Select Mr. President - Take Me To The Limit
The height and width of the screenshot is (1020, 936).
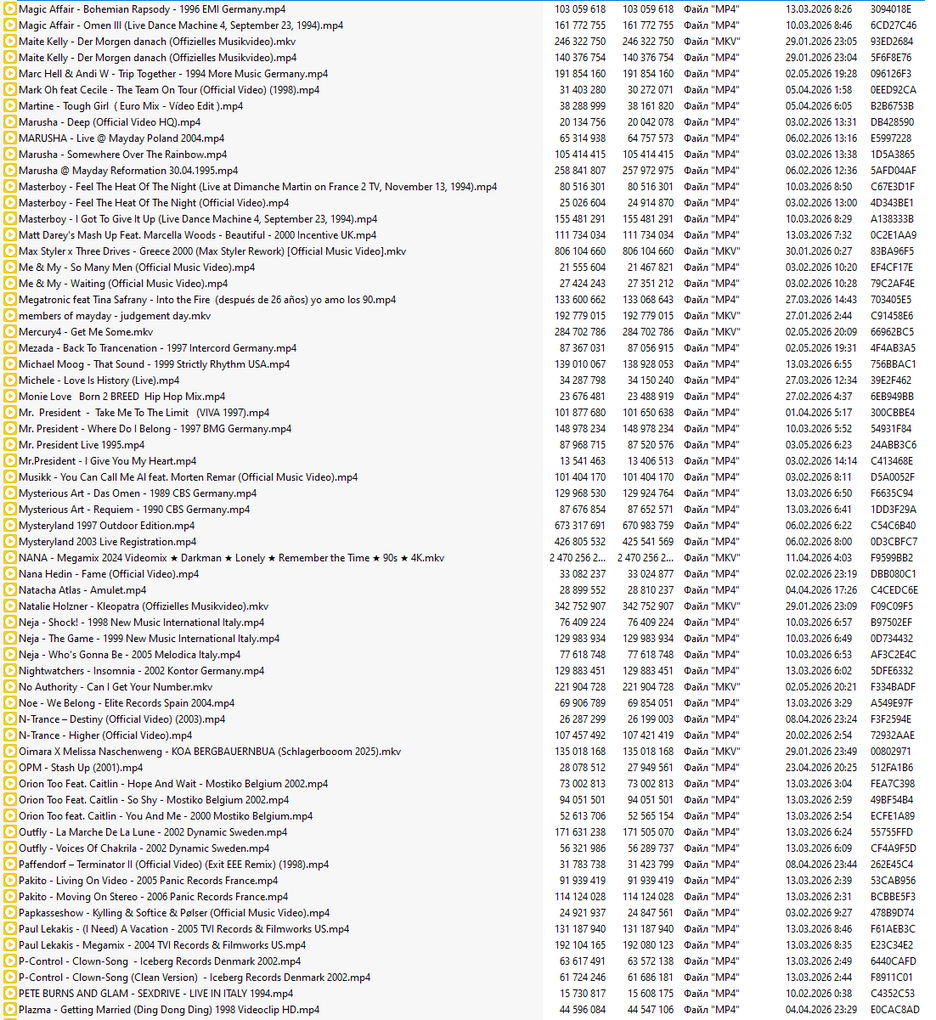[144, 412]
